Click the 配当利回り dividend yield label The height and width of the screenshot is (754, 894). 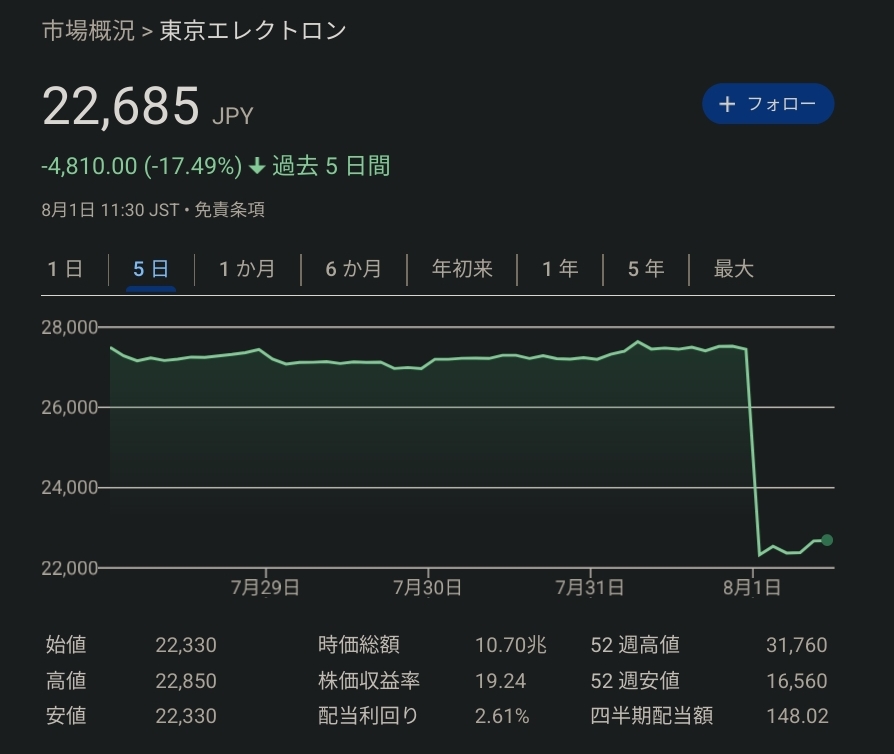click(368, 716)
